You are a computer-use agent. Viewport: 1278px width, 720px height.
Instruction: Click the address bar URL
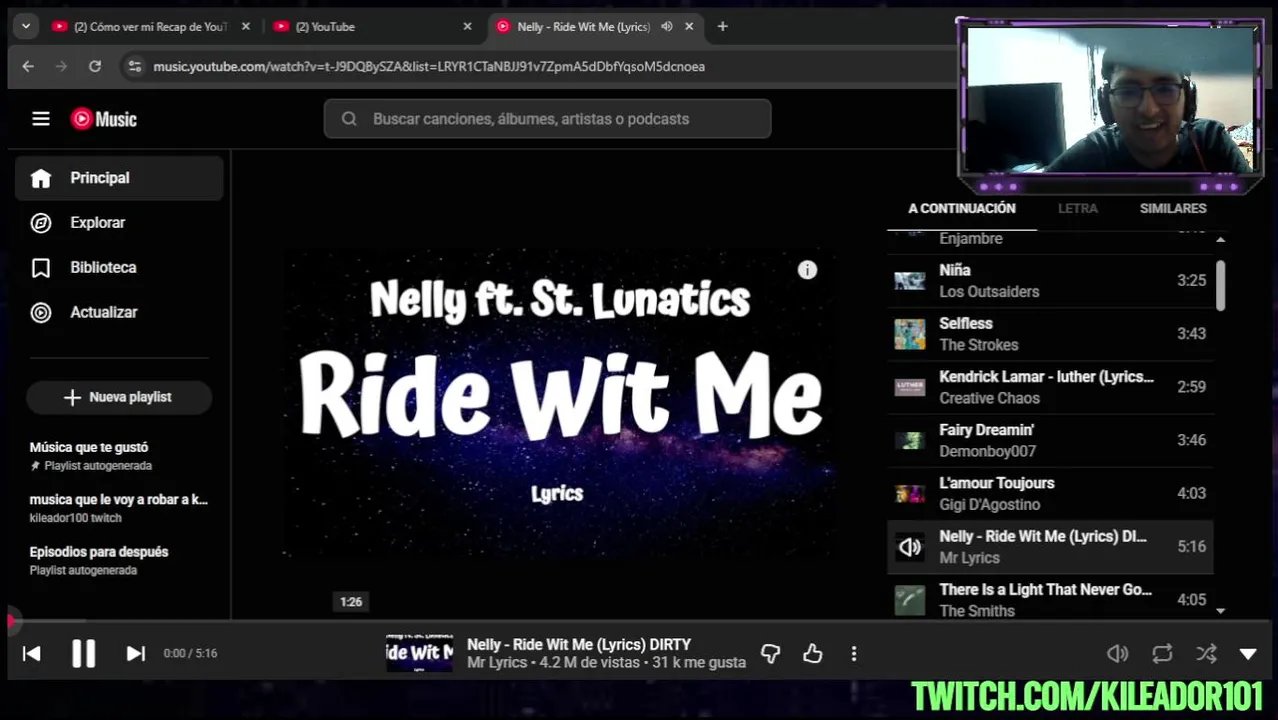click(x=429, y=67)
